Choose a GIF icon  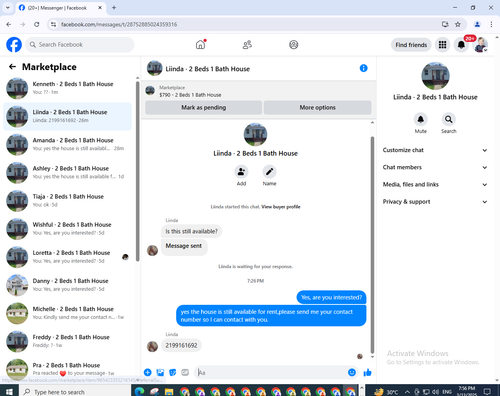click(185, 372)
